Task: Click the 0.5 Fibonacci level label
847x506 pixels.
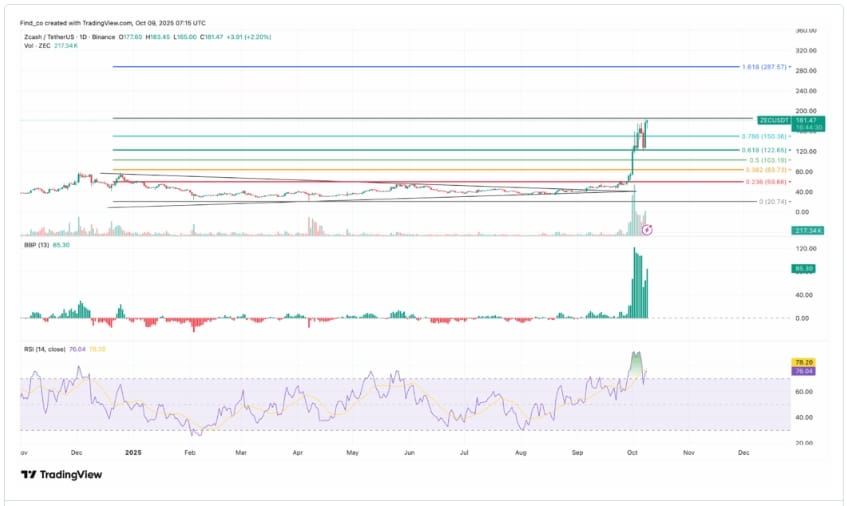Action: (768, 160)
